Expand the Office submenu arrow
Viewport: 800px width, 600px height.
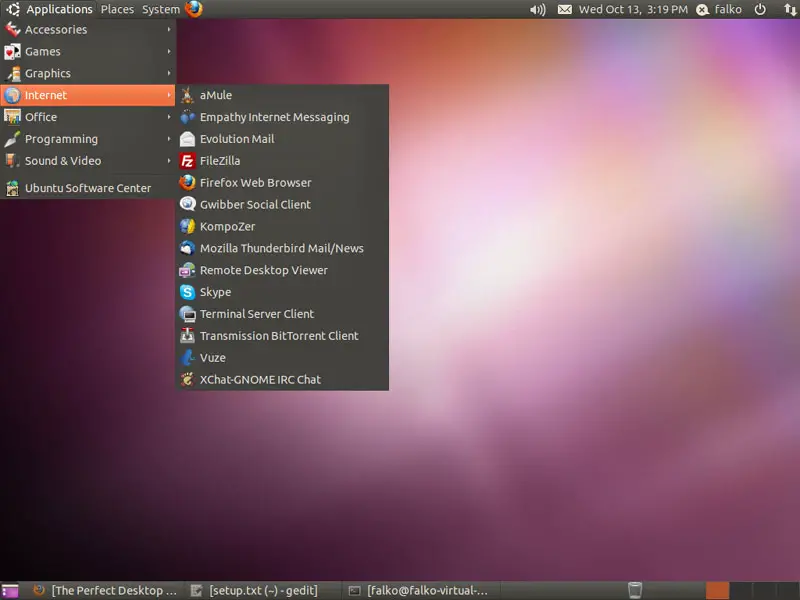coord(169,117)
